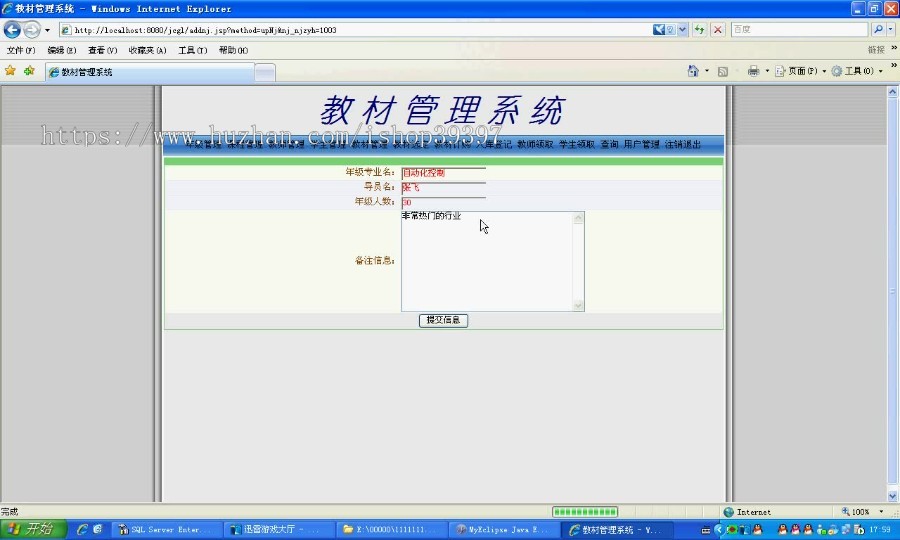
Task: Click the 开始 Start button
Action: click(33, 529)
